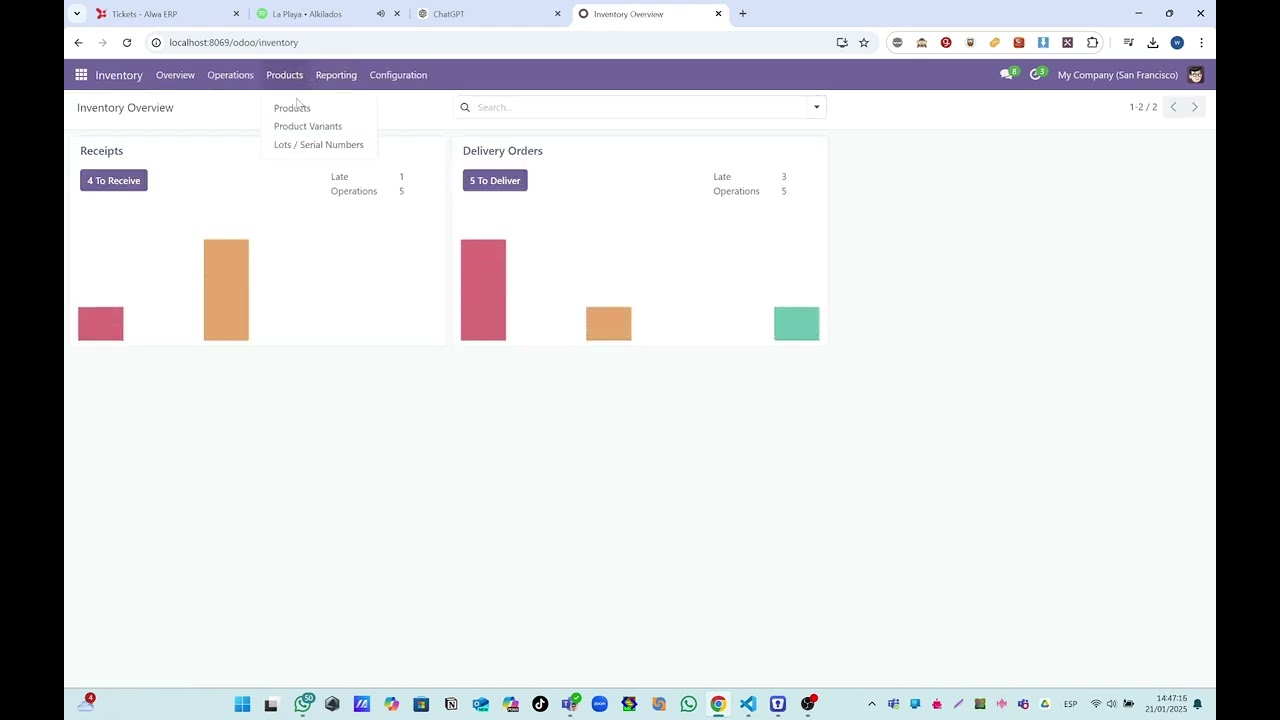The height and width of the screenshot is (720, 1280).
Task: Click the install app icon in address bar
Action: coord(842,43)
